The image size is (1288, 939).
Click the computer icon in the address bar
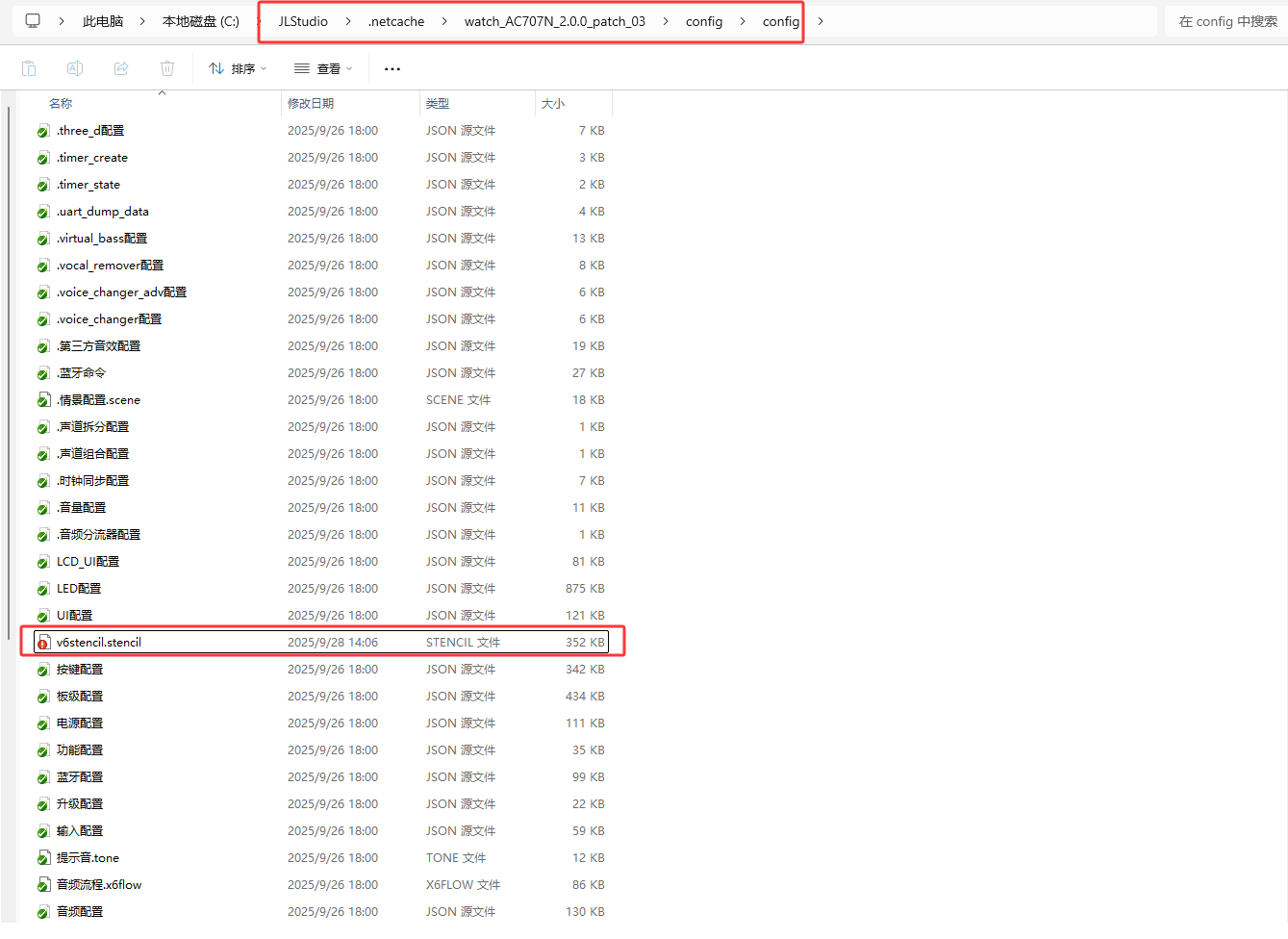(x=33, y=21)
